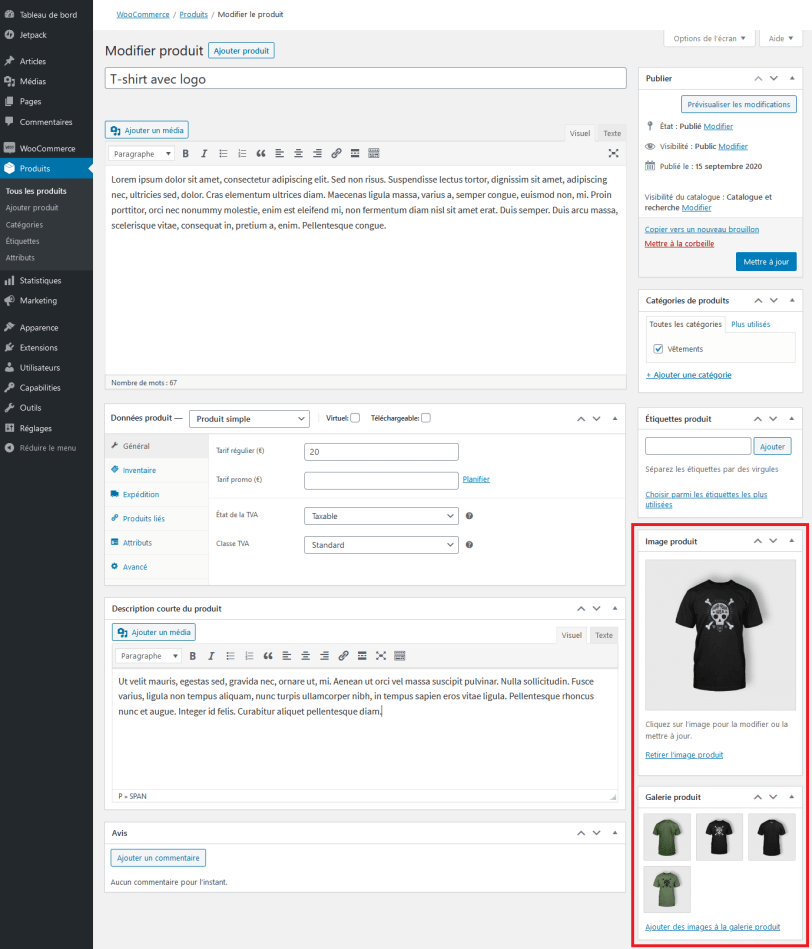Click bulleted list icon in short description editor

(230, 656)
